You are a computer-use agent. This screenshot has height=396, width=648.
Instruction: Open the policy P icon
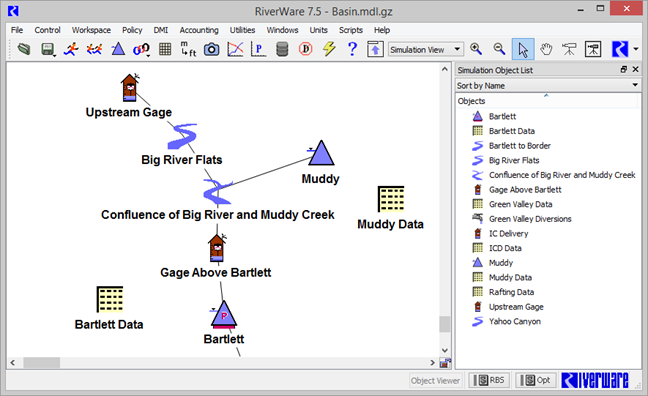258,49
